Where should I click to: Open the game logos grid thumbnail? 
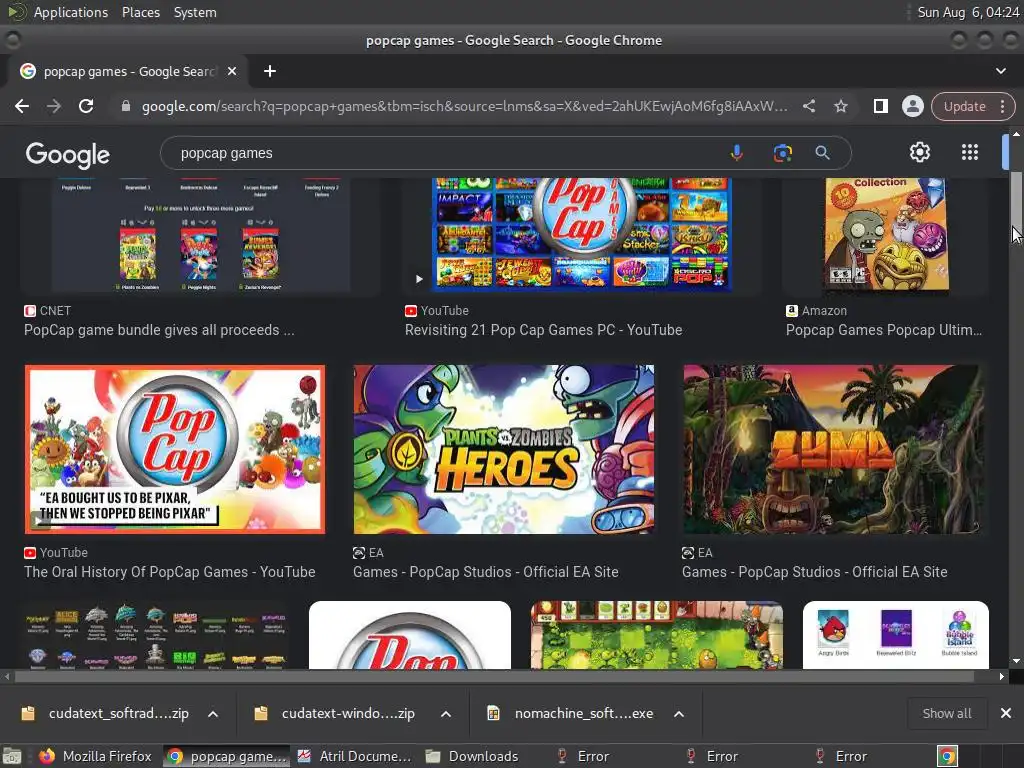coord(155,635)
